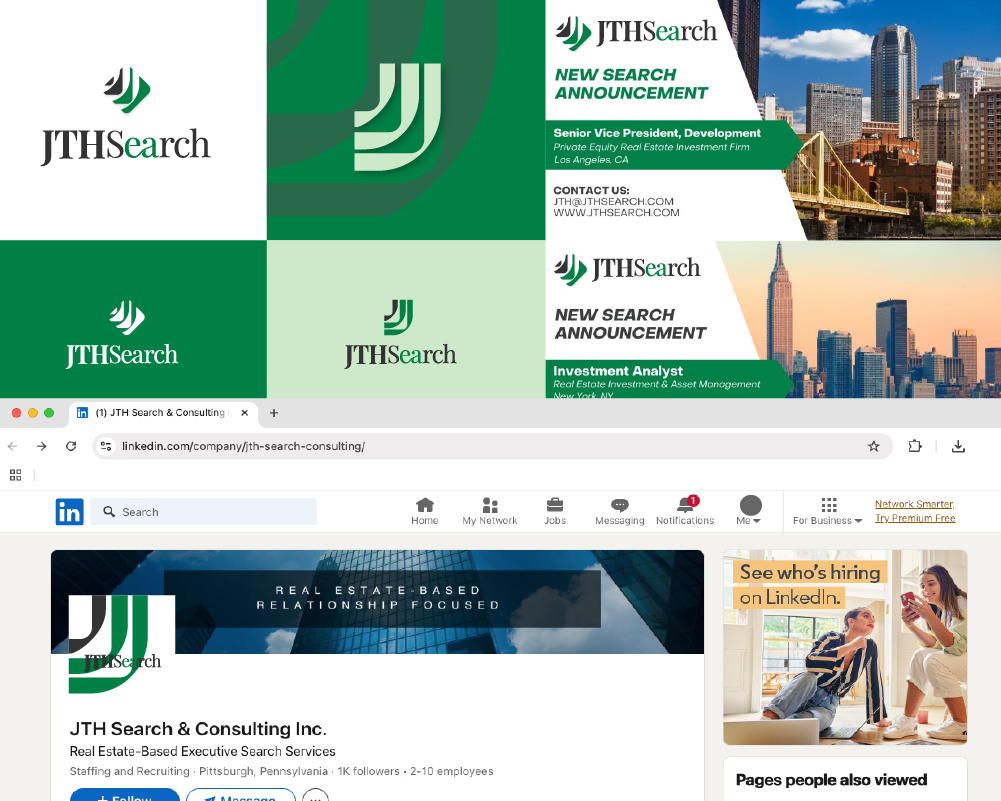Click the company name heading
Viewport: 1001px width, 801px height.
pos(198,728)
